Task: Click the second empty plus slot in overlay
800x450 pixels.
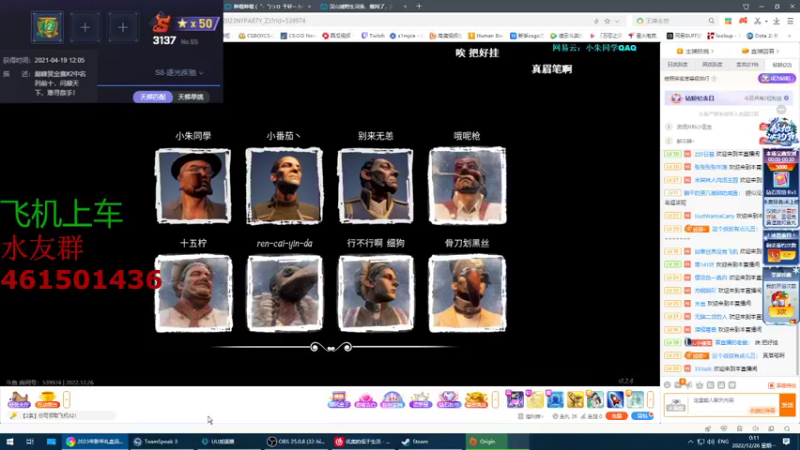Action: pos(123,28)
